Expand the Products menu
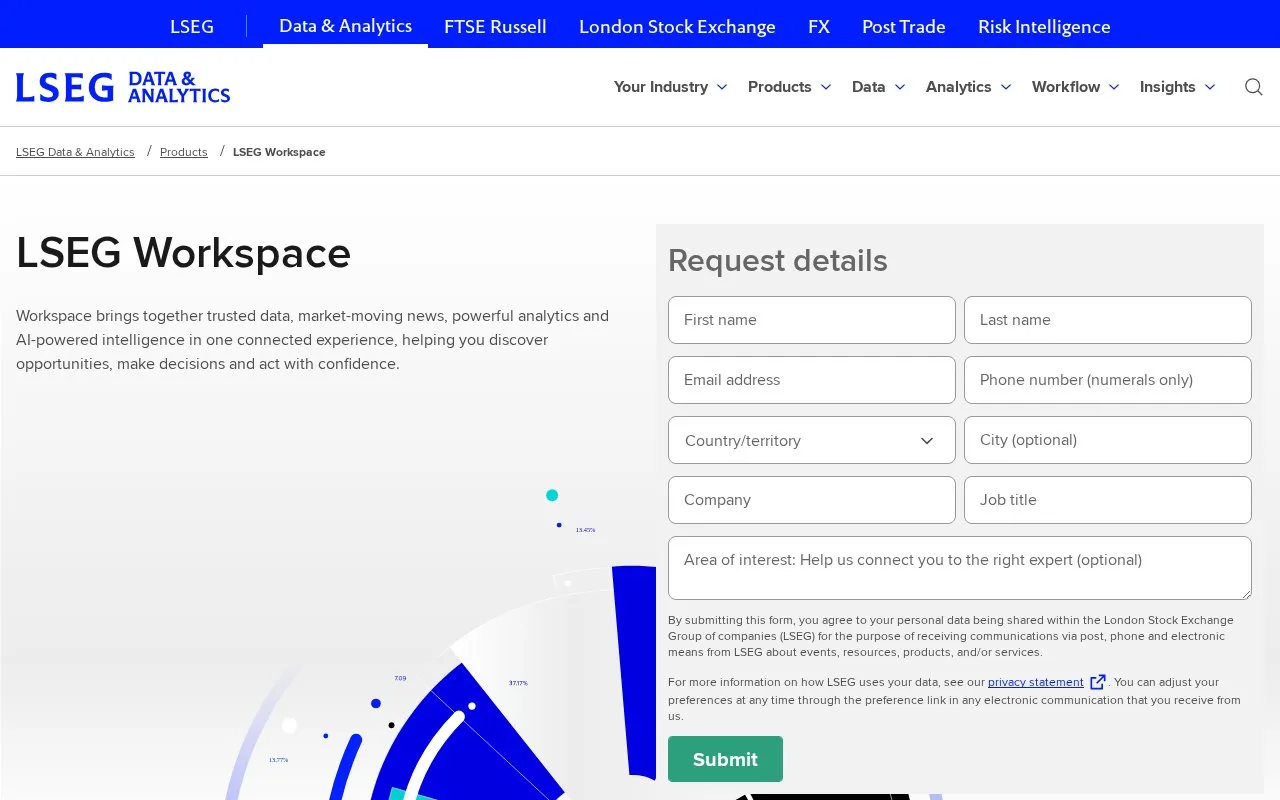 (789, 87)
